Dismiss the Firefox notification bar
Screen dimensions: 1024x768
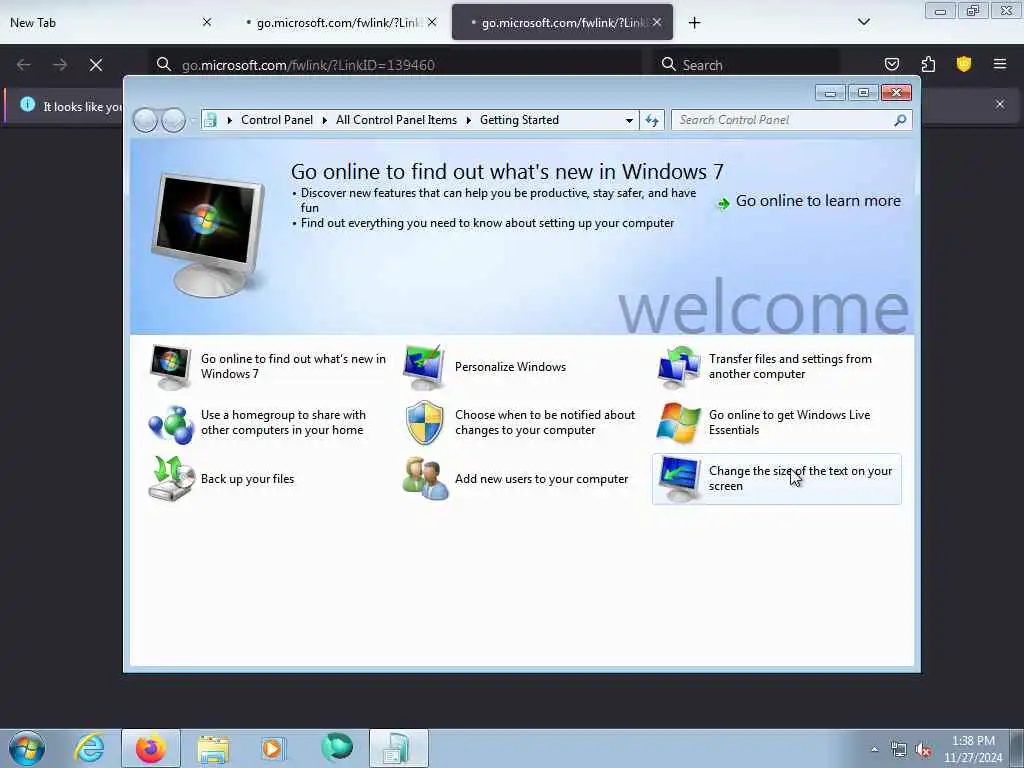point(1000,104)
